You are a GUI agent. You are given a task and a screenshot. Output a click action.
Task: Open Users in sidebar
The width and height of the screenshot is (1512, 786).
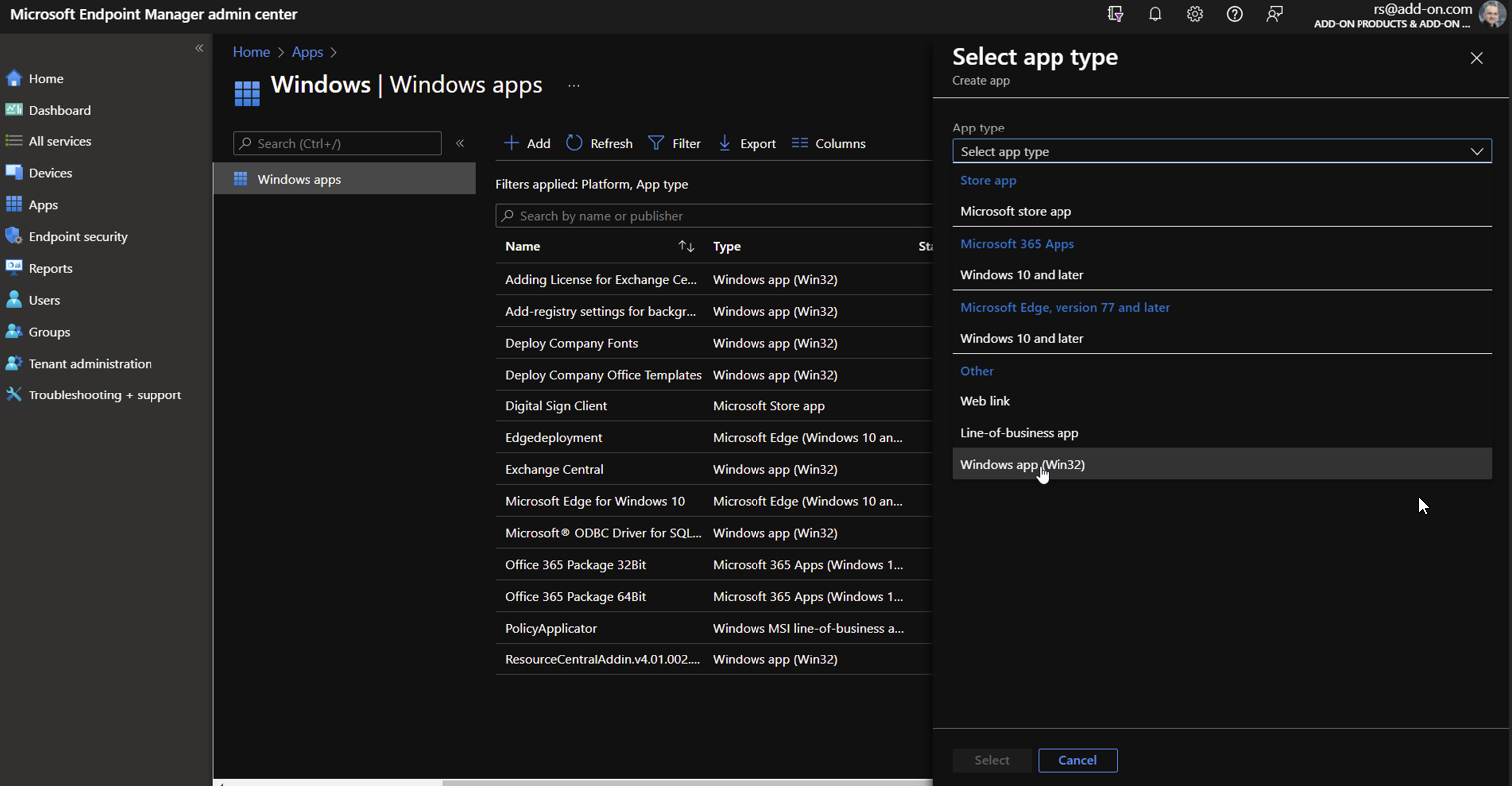(44, 300)
